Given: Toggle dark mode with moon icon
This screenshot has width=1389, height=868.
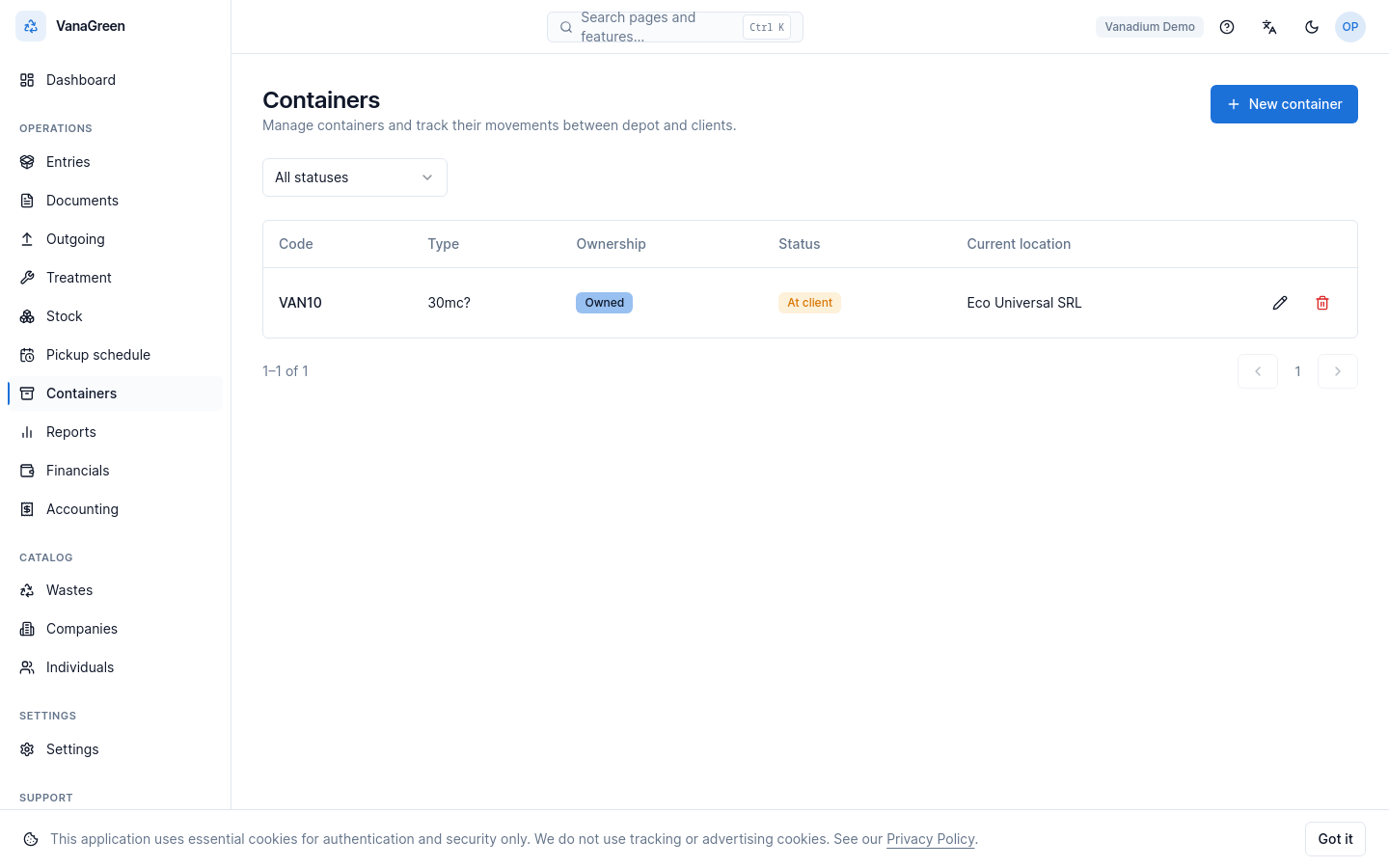Looking at the screenshot, I should (1312, 27).
